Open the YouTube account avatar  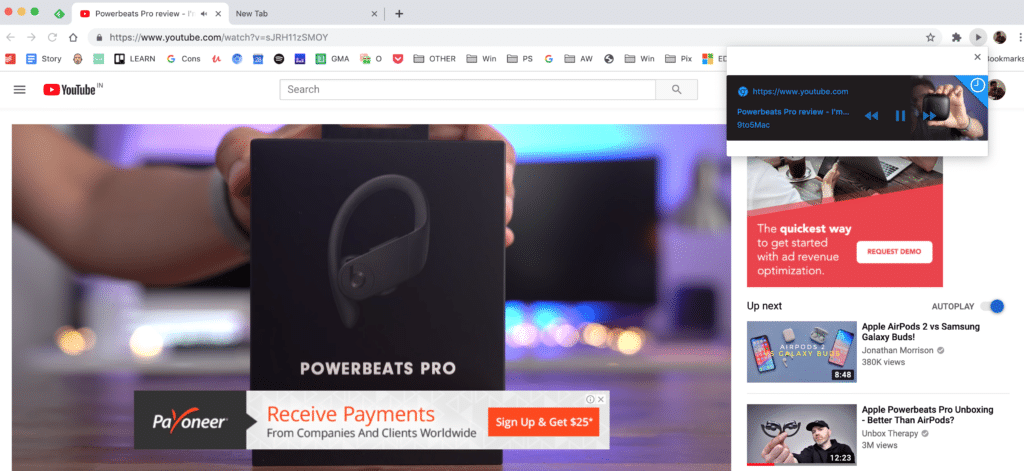pos(997,89)
